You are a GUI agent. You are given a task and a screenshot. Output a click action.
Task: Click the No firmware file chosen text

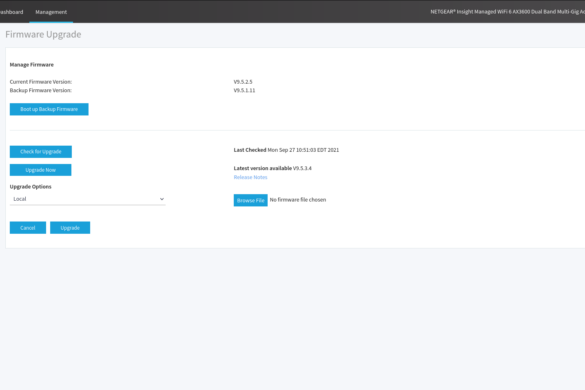pyautogui.click(x=298, y=200)
